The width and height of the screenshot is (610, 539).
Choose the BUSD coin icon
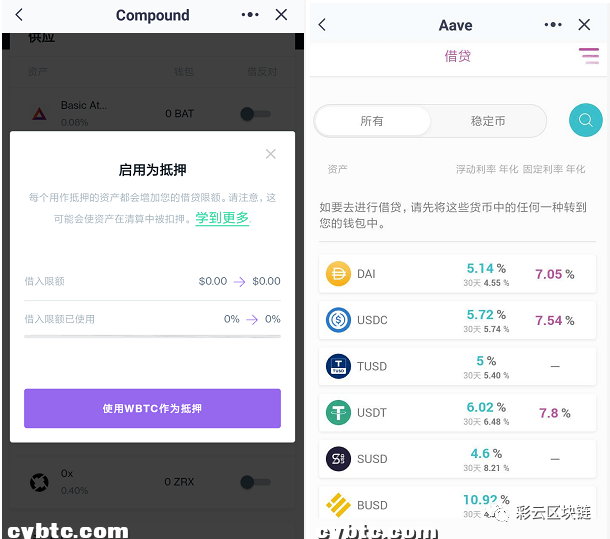pos(338,505)
